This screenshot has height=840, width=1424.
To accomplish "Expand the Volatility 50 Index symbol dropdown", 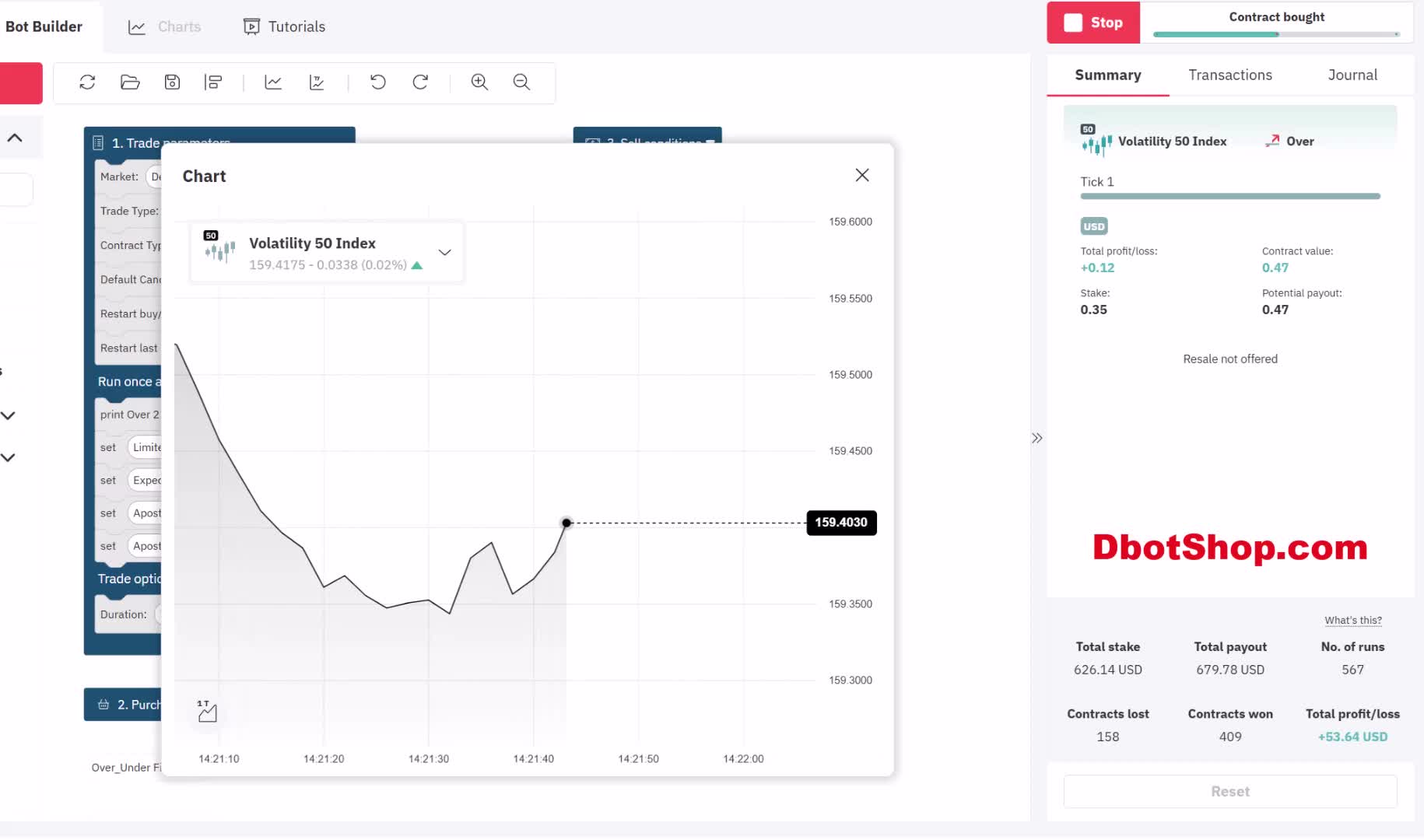I will (444, 253).
